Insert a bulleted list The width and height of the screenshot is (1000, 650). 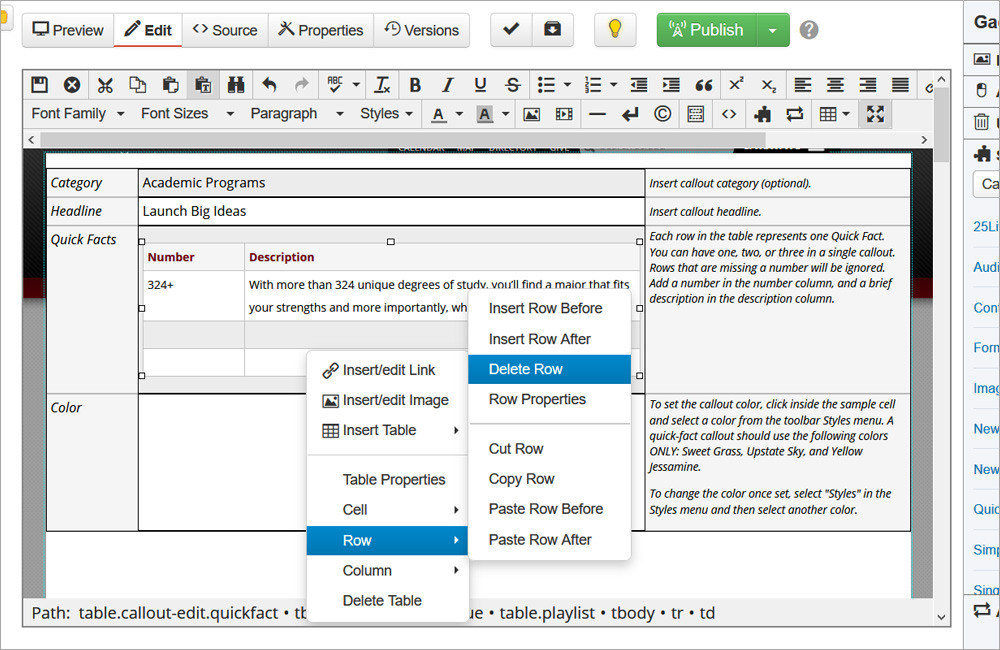546,85
